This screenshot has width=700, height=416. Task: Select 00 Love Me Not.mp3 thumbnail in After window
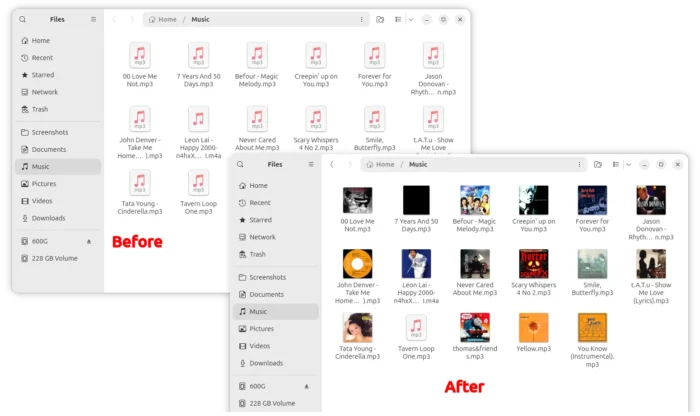click(x=357, y=200)
